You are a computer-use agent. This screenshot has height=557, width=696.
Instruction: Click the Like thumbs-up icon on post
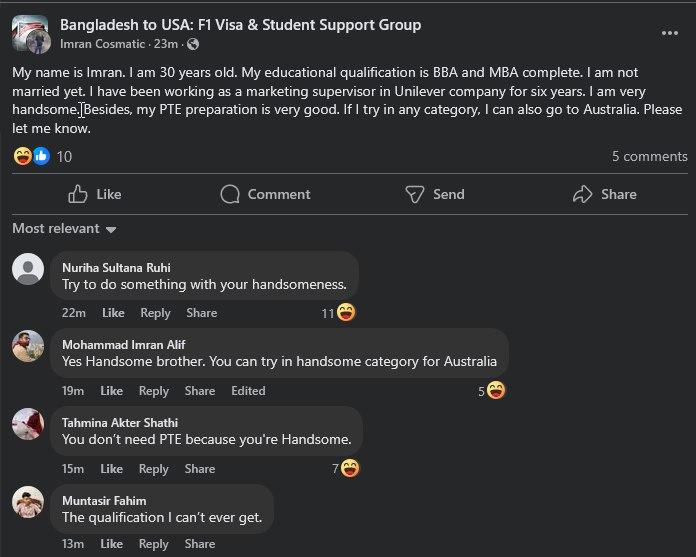click(78, 194)
